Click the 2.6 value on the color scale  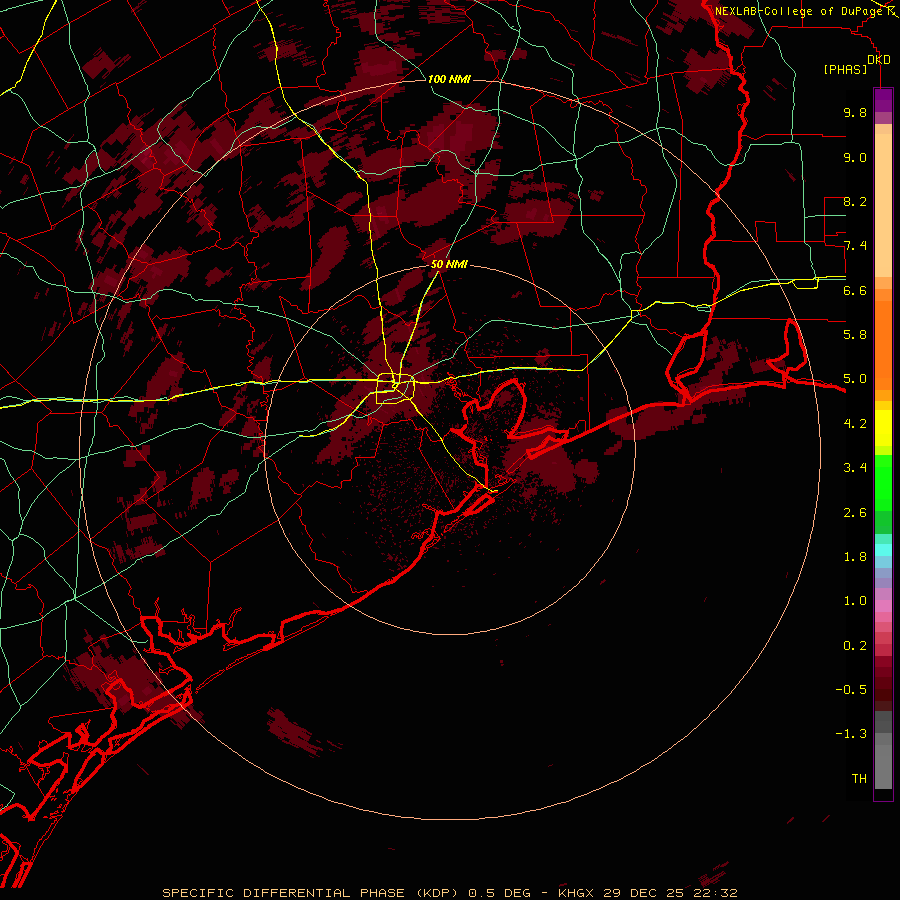855,512
